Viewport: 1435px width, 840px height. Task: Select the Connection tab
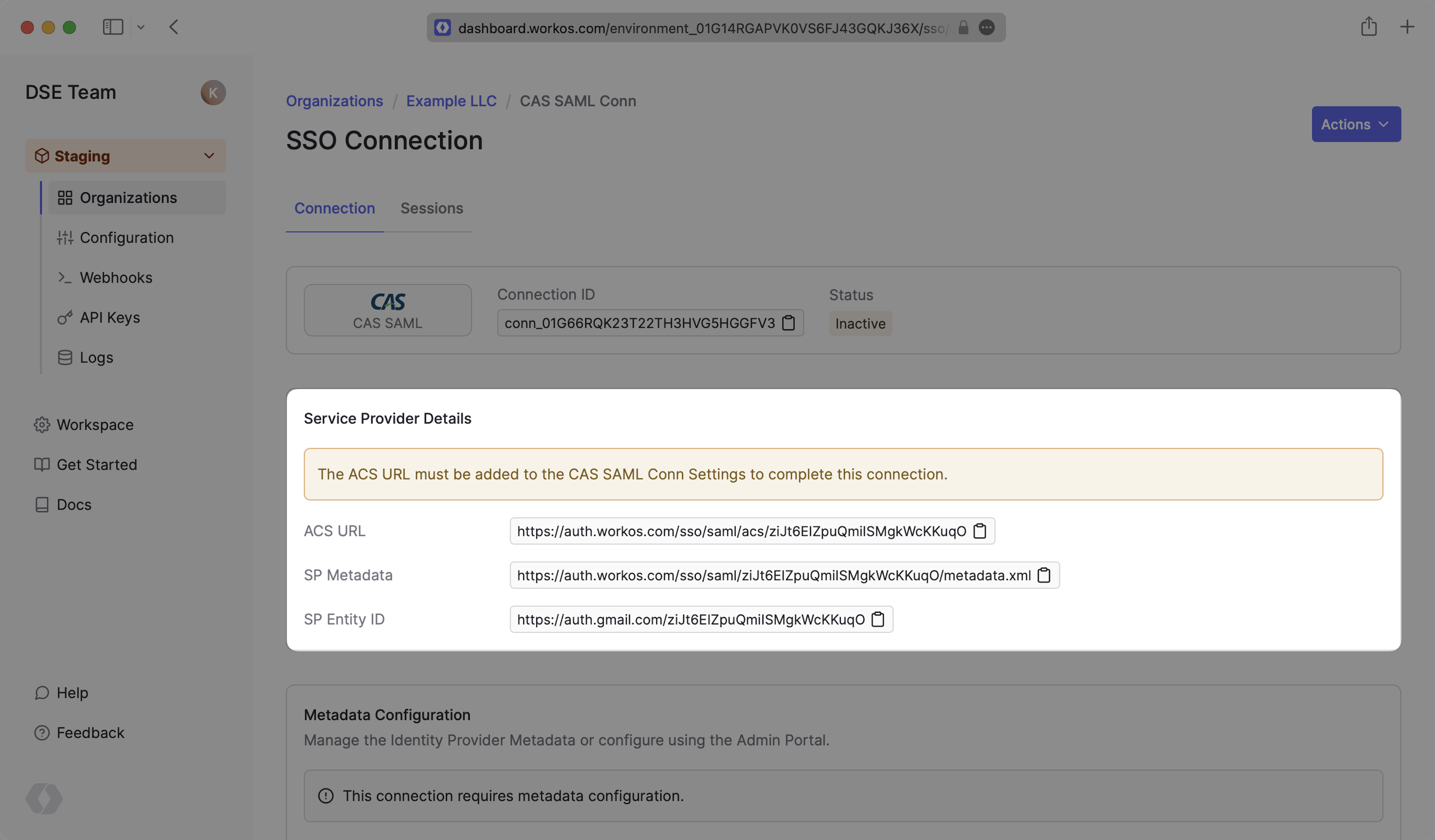pyautogui.click(x=334, y=209)
